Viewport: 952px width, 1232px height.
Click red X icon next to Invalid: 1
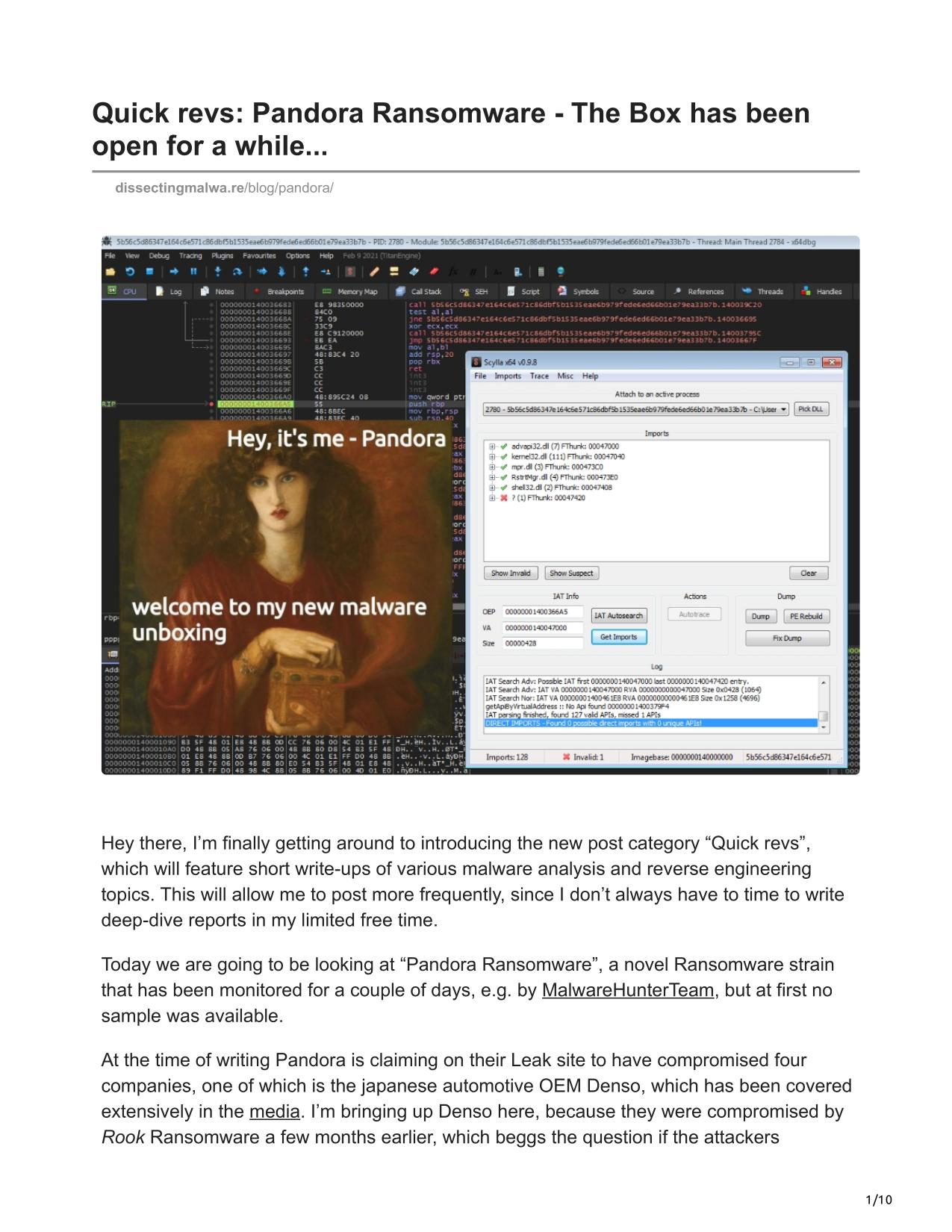point(567,757)
